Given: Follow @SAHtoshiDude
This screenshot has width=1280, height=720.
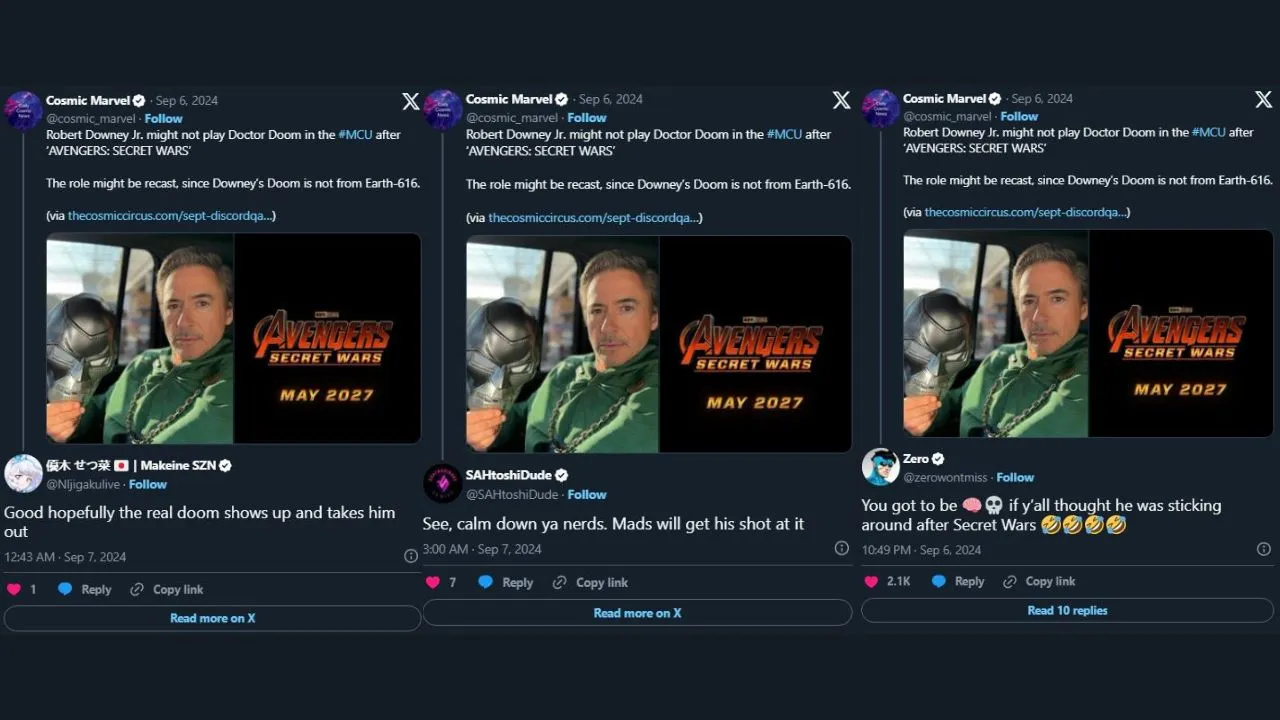Looking at the screenshot, I should [x=587, y=494].
